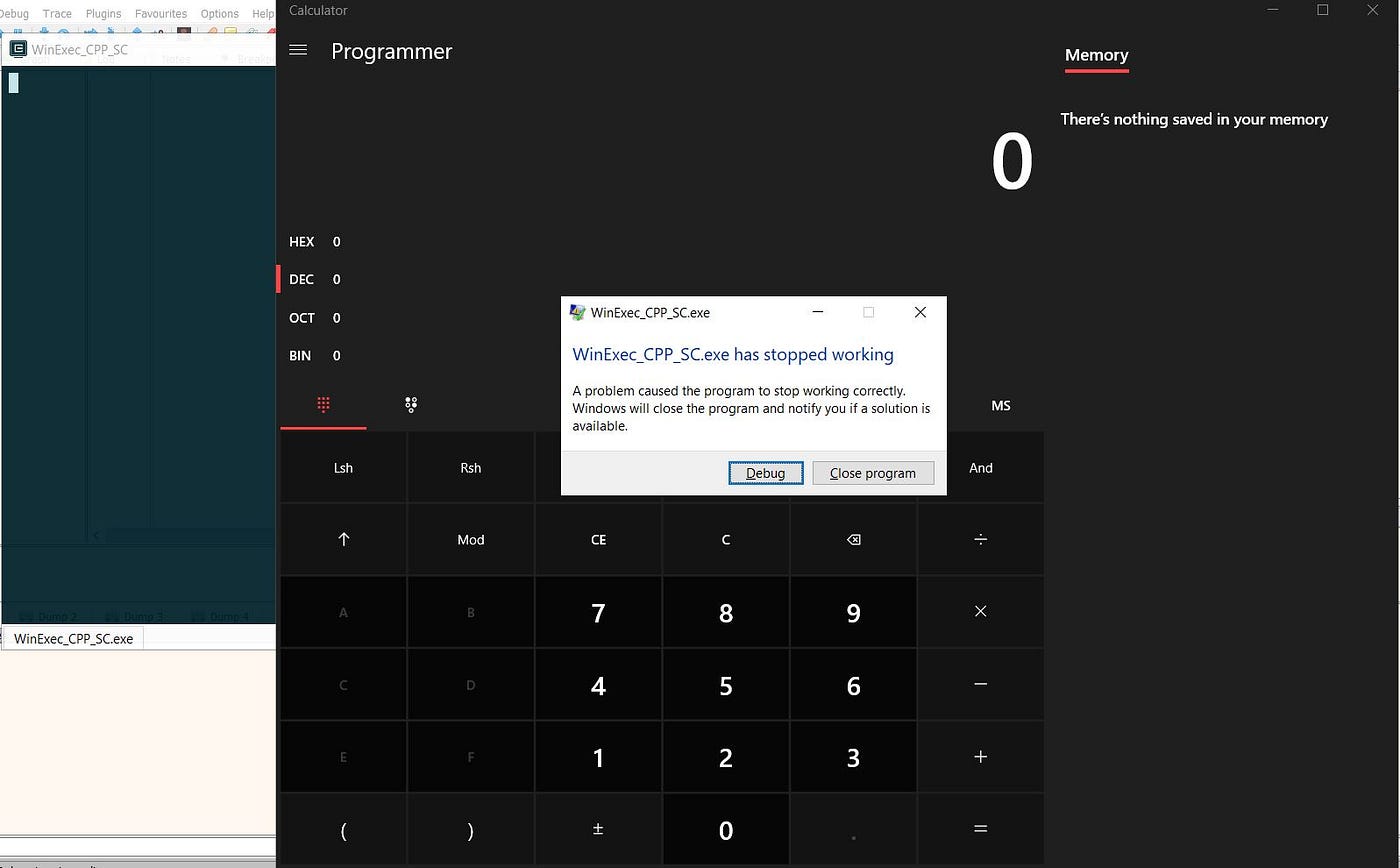Close the crash dialog with X
The width and height of the screenshot is (1400, 868).
tap(920, 312)
